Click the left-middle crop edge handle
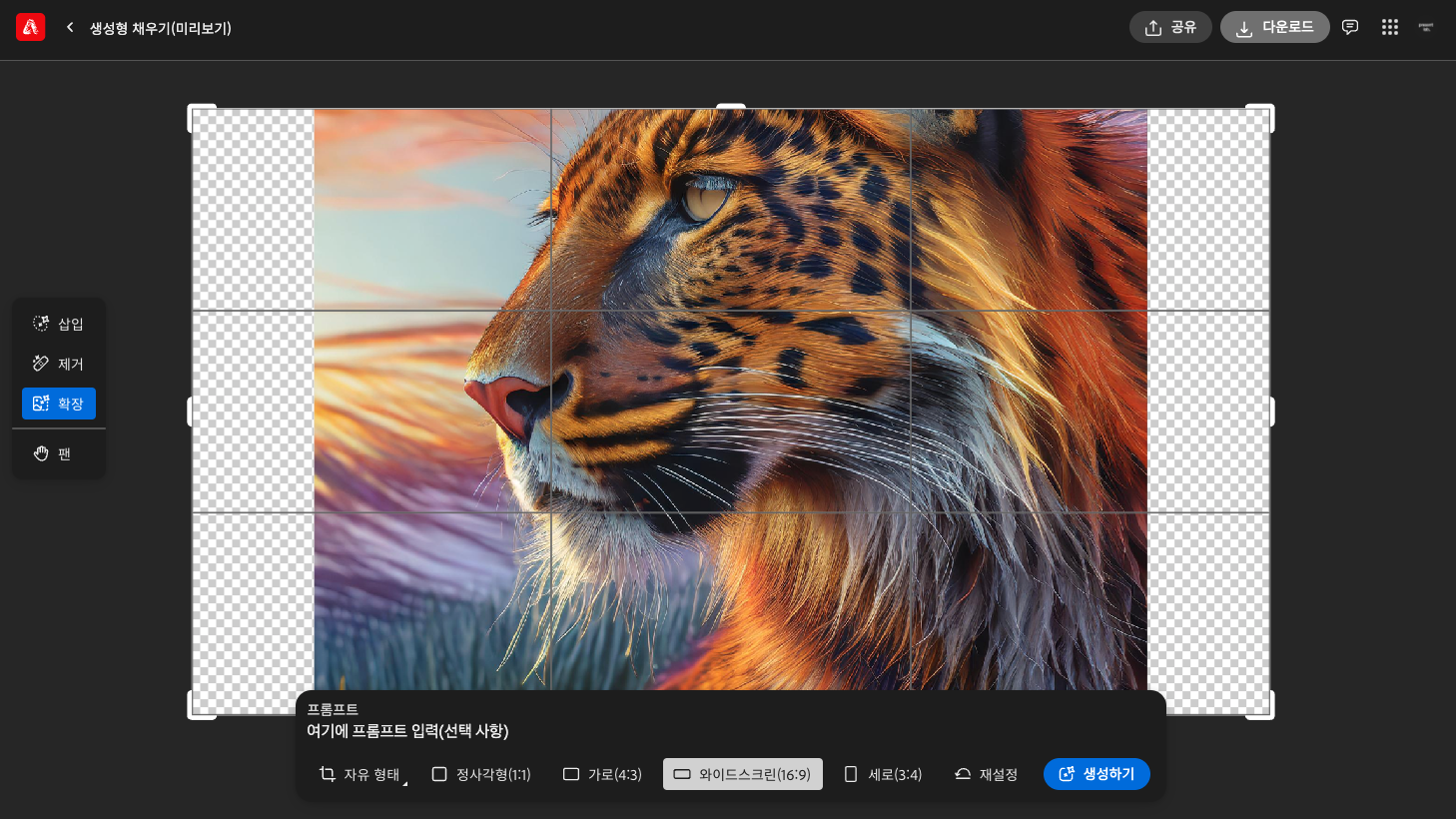 (191, 411)
